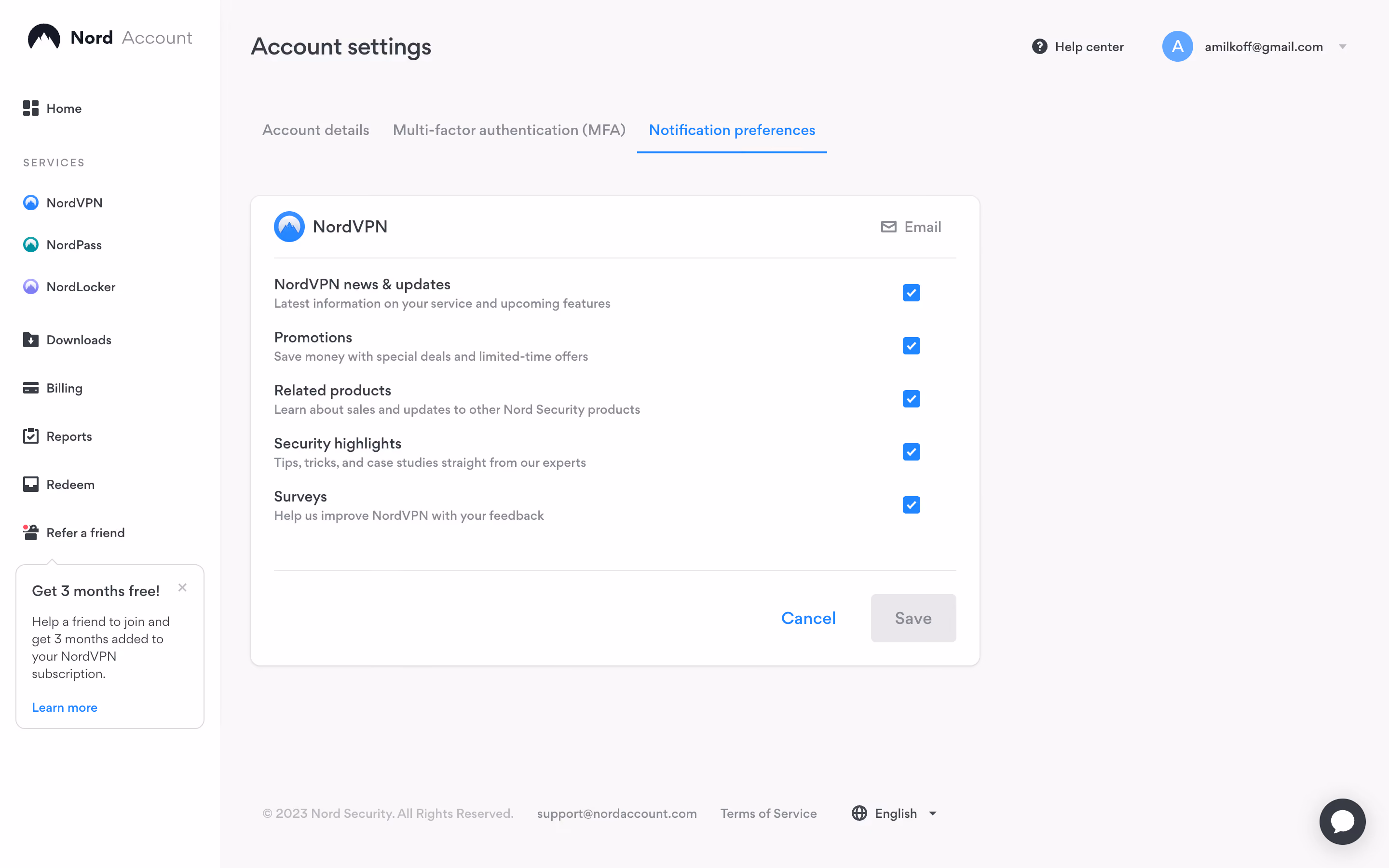Click the Nord logo icon
Viewport: 1389px width, 868px height.
[43, 37]
